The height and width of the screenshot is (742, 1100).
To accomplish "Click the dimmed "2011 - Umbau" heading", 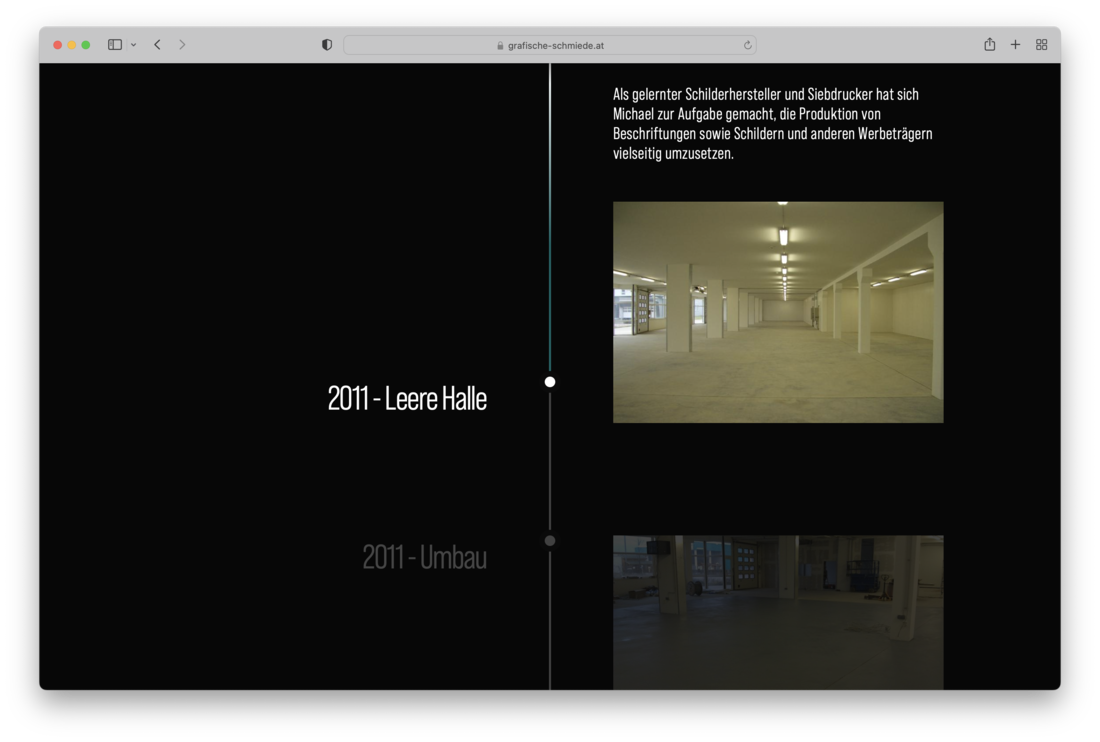I will coord(424,557).
